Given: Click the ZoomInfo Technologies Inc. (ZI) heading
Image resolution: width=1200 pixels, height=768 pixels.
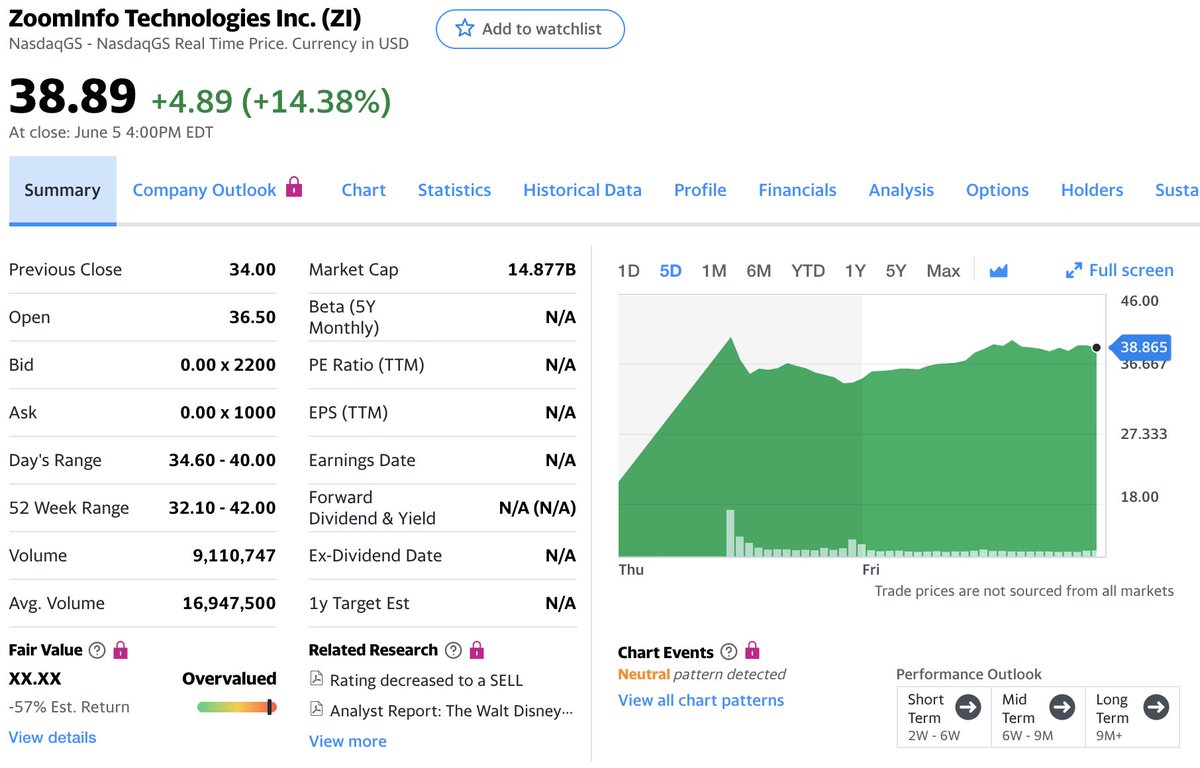Looking at the screenshot, I should point(185,18).
